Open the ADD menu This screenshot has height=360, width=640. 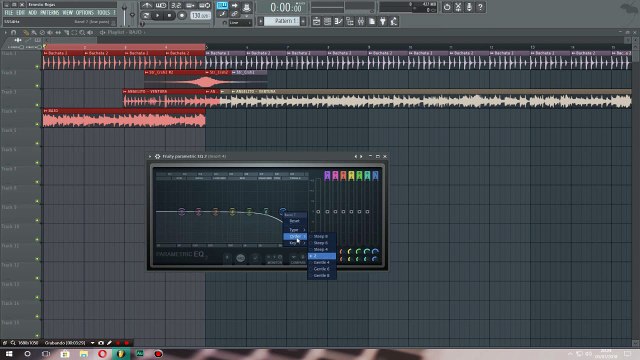(32, 13)
